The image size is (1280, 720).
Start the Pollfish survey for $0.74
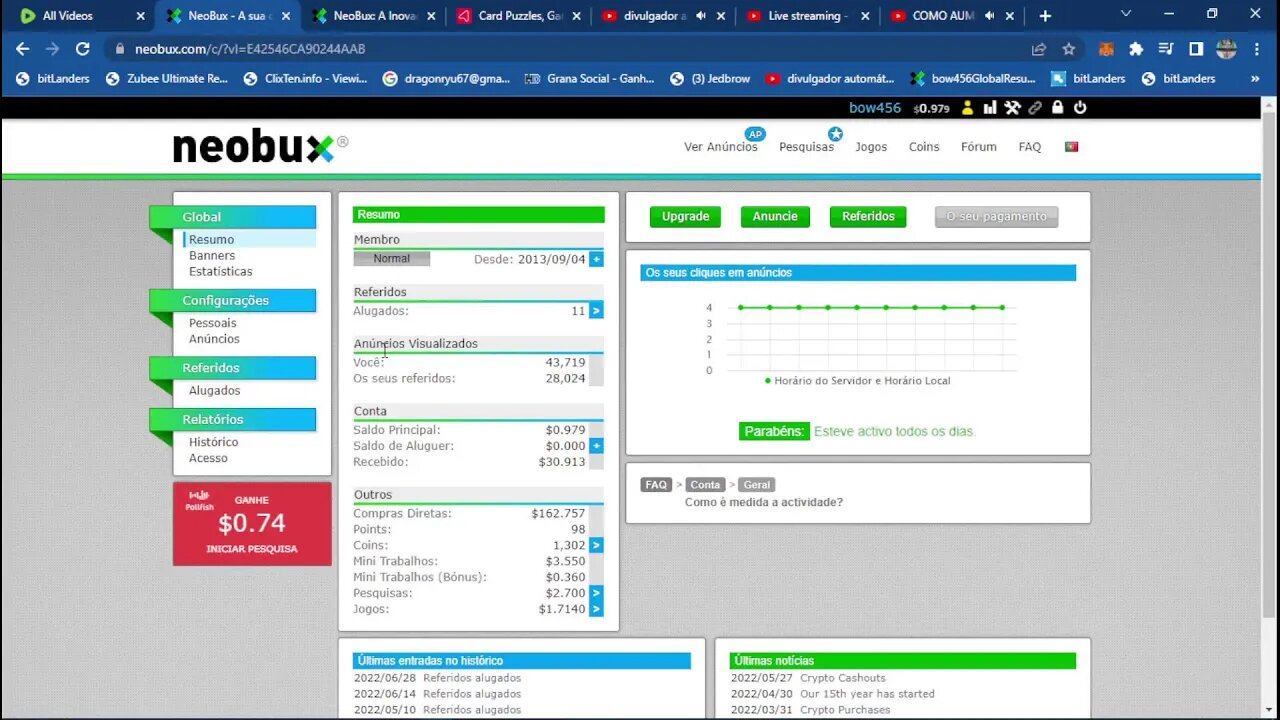pos(252,524)
